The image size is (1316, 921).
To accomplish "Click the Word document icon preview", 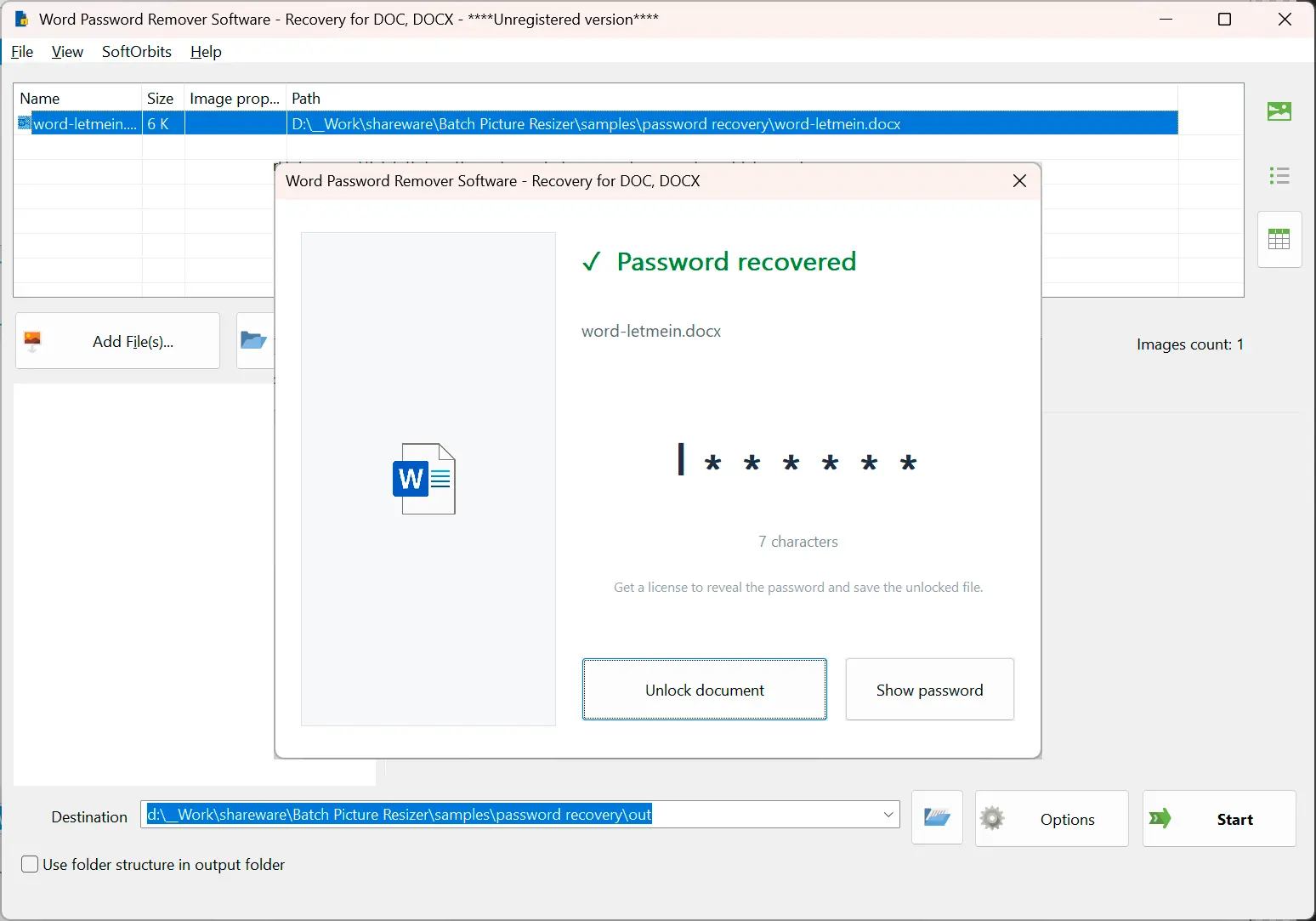I will (424, 479).
